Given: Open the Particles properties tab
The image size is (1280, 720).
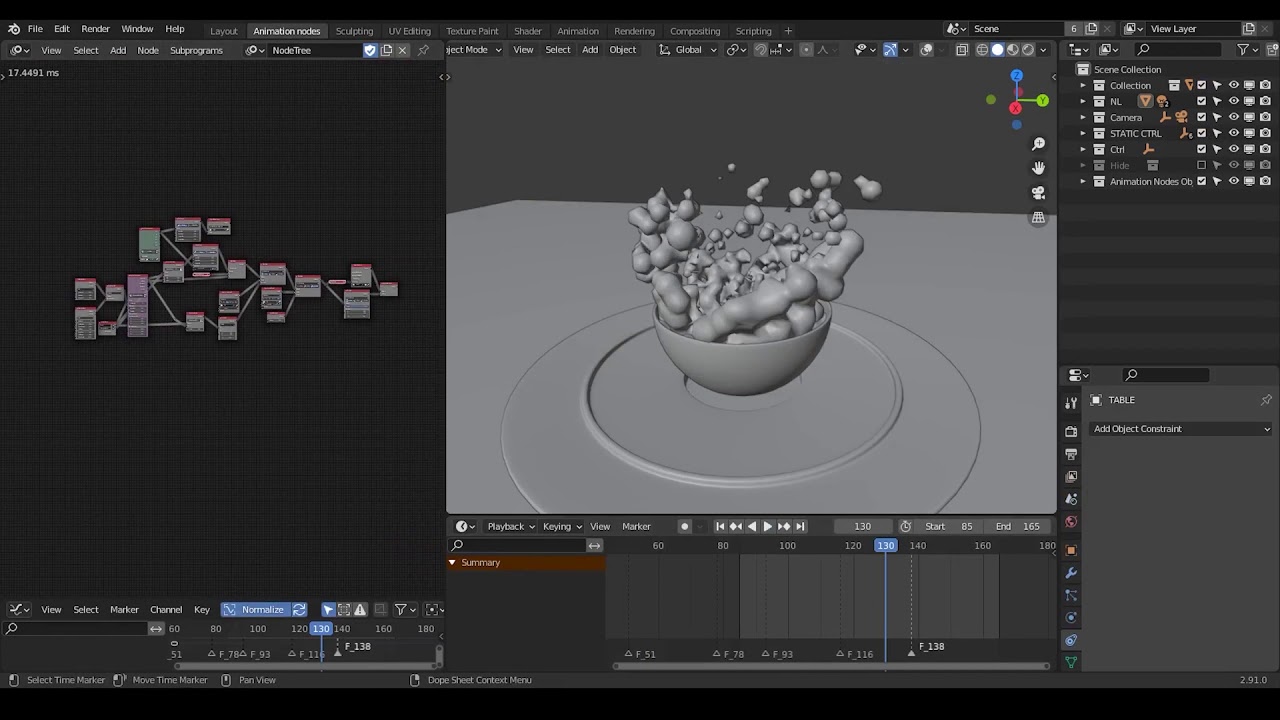Looking at the screenshot, I should 1071,596.
